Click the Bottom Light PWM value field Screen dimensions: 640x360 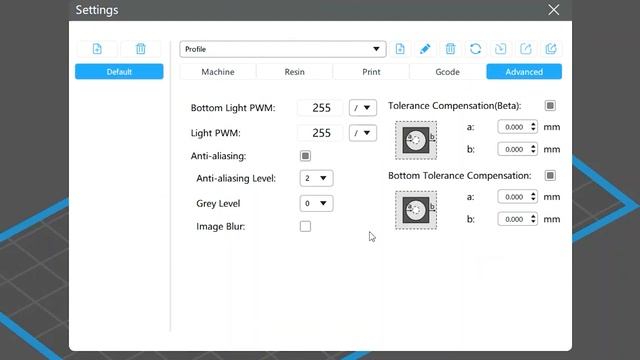coord(321,108)
